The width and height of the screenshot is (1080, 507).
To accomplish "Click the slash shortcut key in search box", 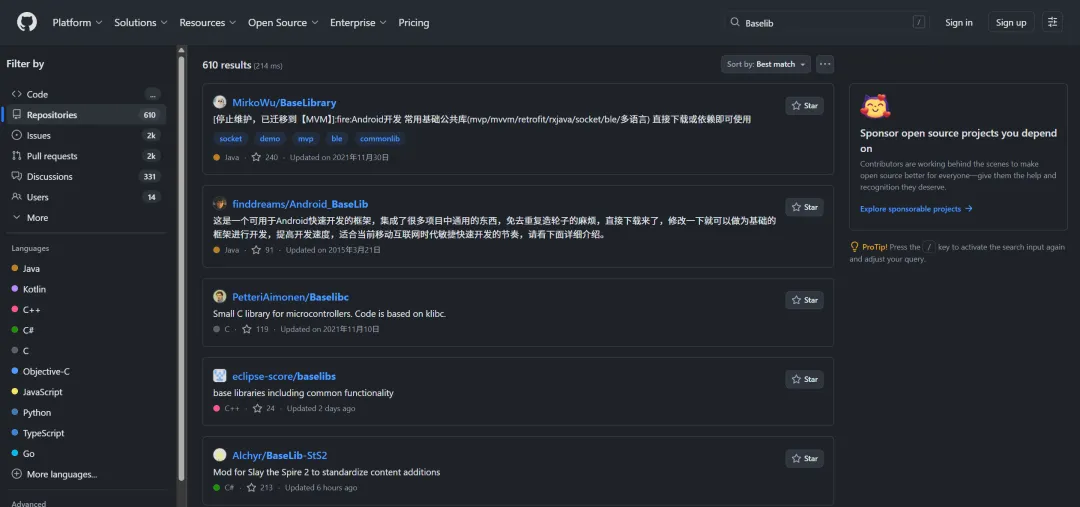I will point(919,22).
